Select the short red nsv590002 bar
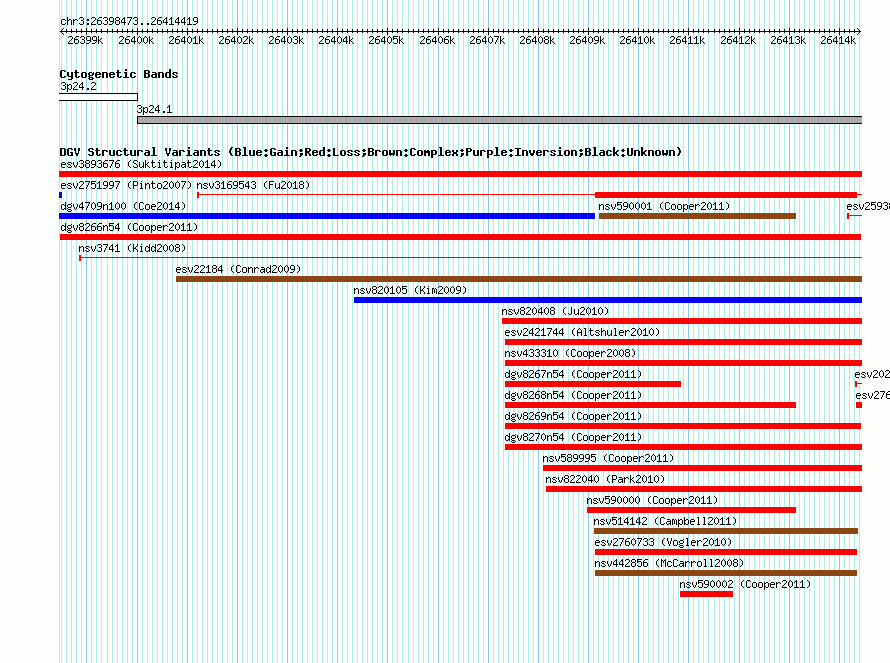The image size is (890, 663). (707, 594)
